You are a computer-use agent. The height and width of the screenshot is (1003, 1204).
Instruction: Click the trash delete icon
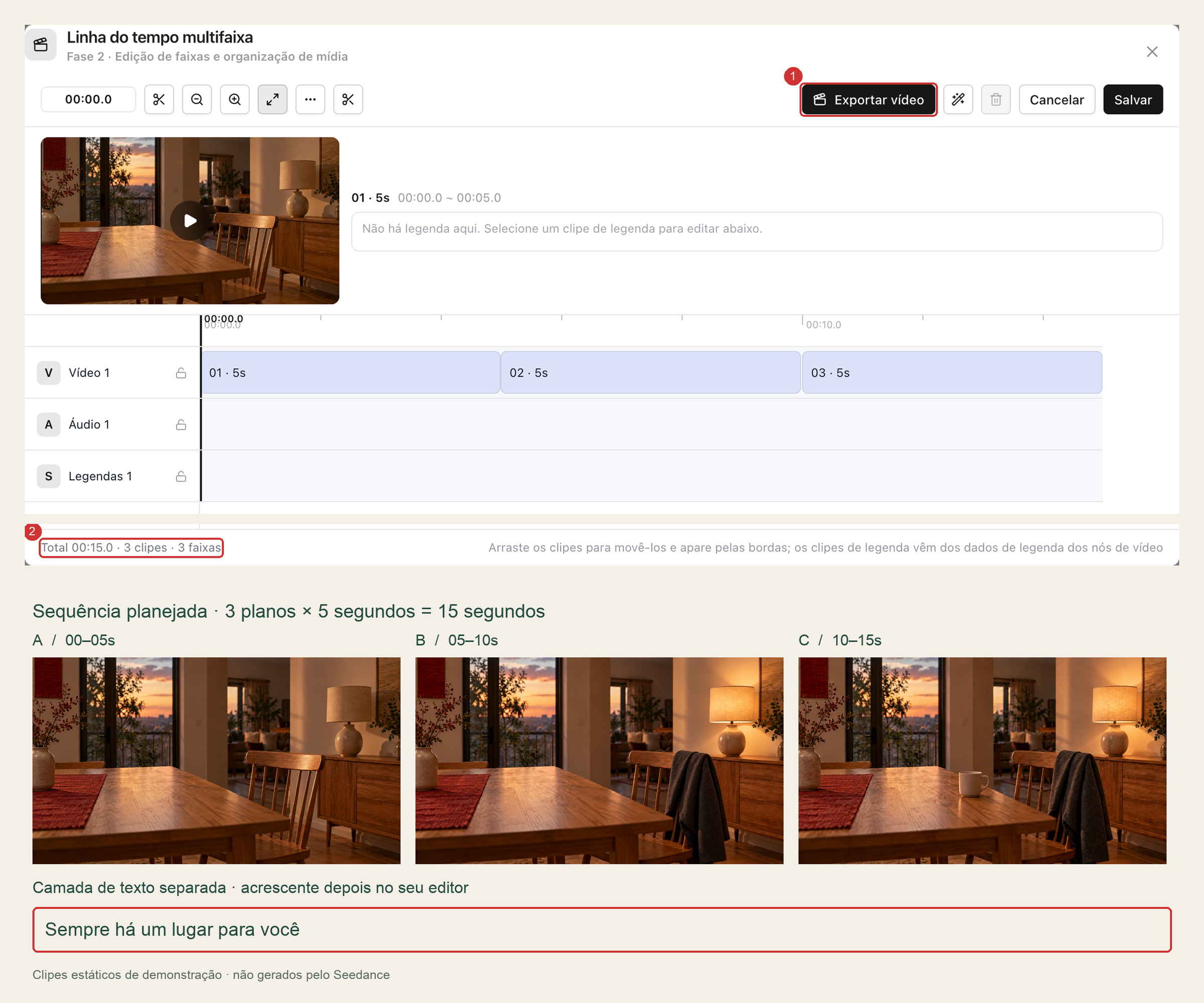(x=996, y=100)
